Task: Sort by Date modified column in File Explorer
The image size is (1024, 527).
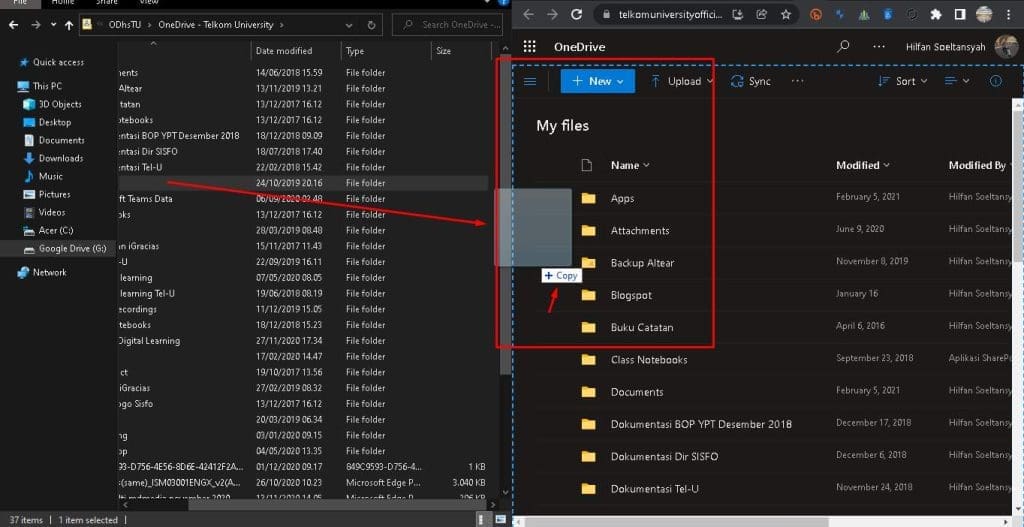Action: [x=284, y=50]
